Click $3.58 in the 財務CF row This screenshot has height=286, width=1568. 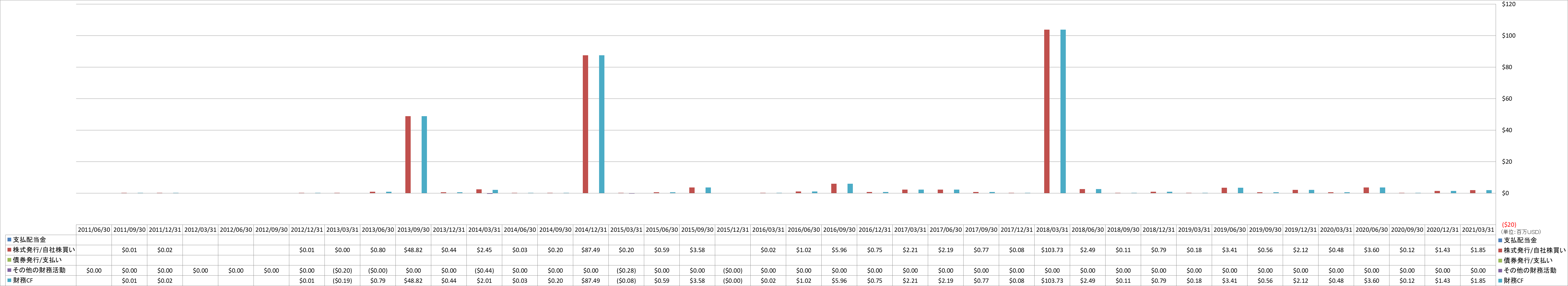(x=697, y=280)
